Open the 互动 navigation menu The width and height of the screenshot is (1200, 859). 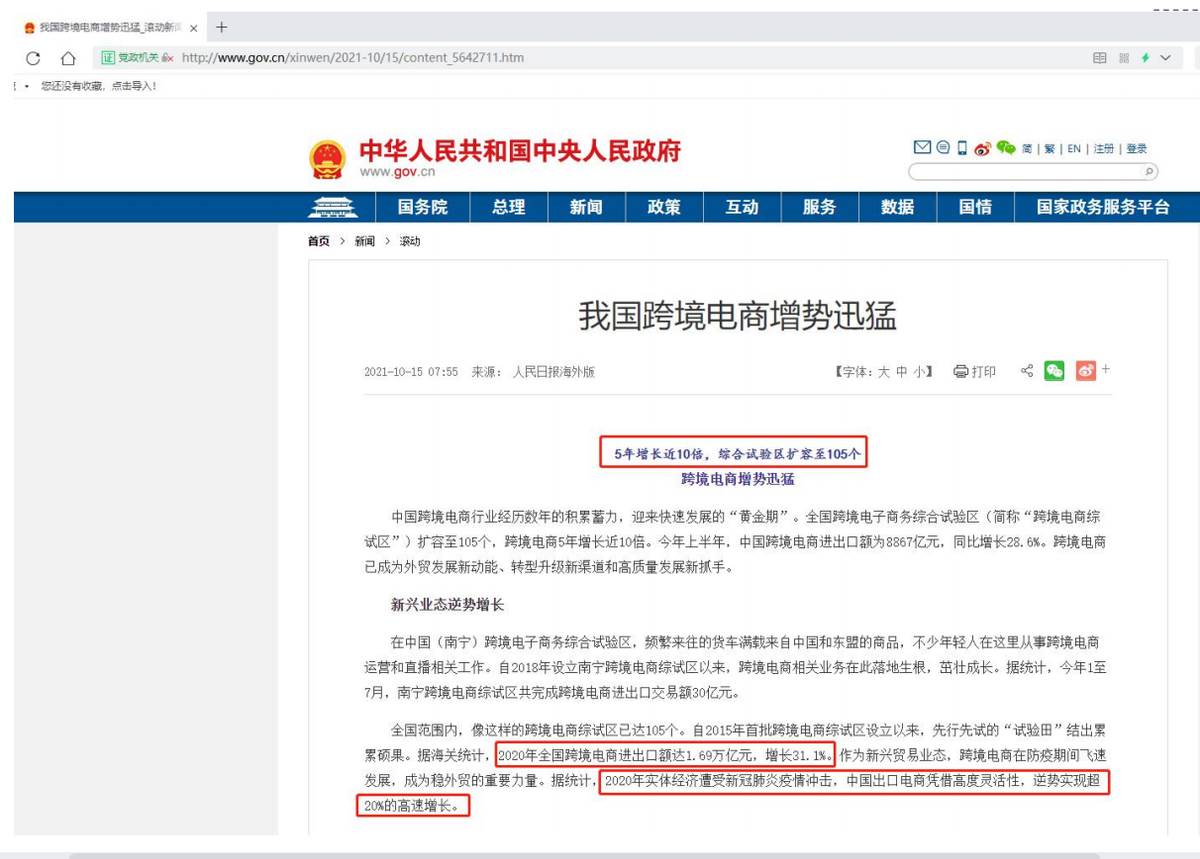pos(742,207)
